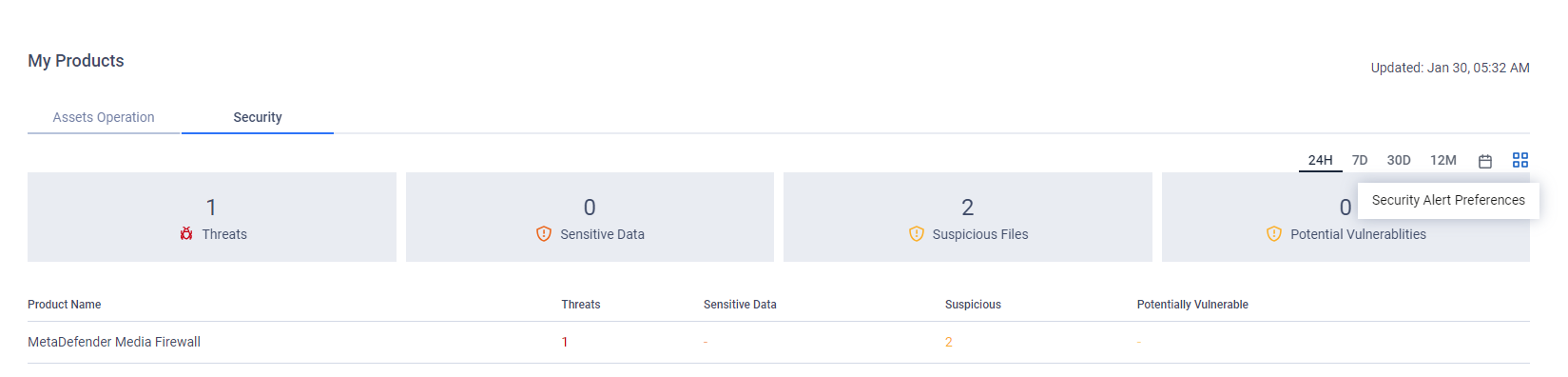Click the Product Name column header
The image size is (1568, 377).
tap(65, 305)
